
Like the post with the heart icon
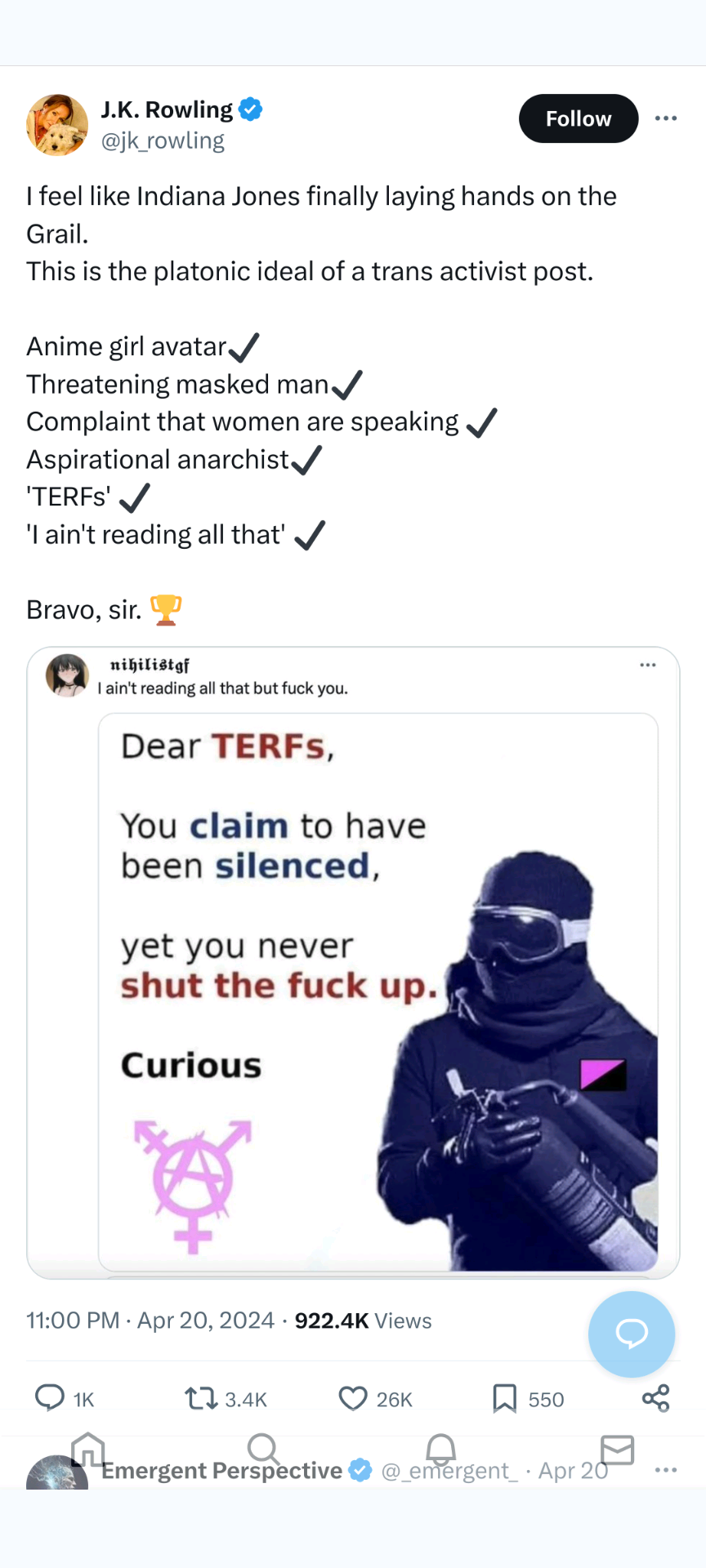[x=353, y=1399]
